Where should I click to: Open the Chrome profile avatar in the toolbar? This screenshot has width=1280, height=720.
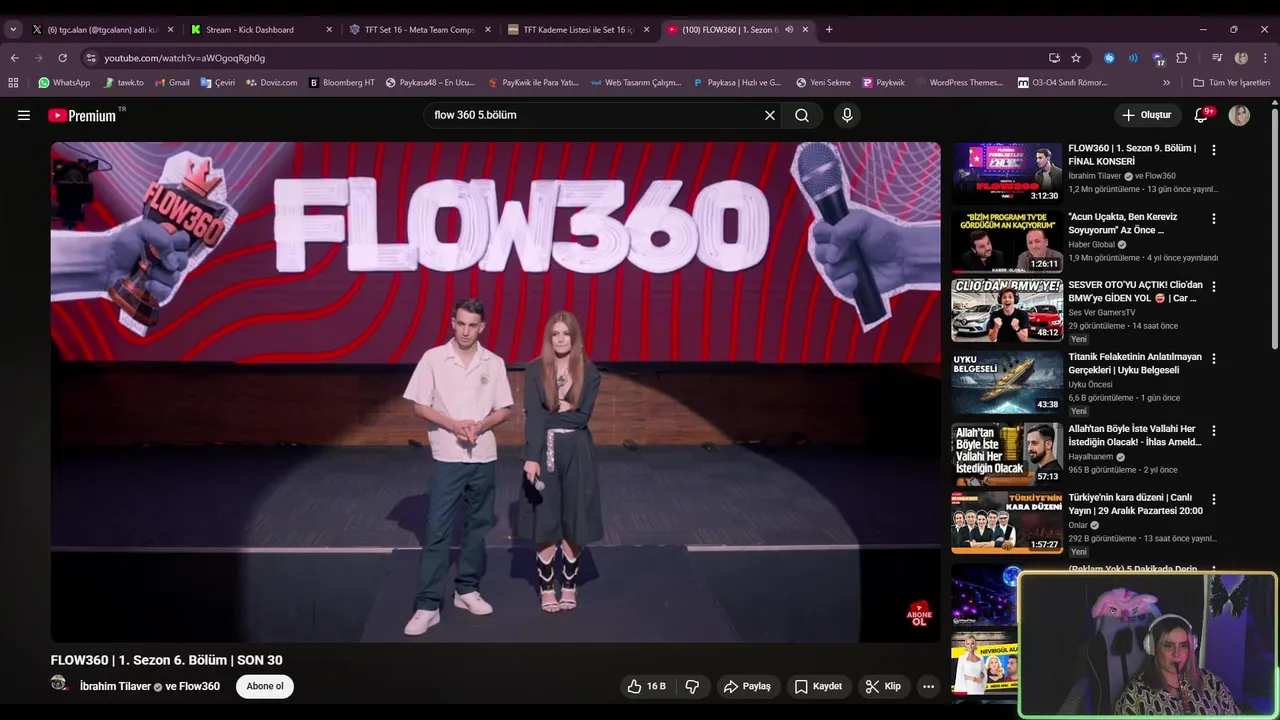(1241, 58)
